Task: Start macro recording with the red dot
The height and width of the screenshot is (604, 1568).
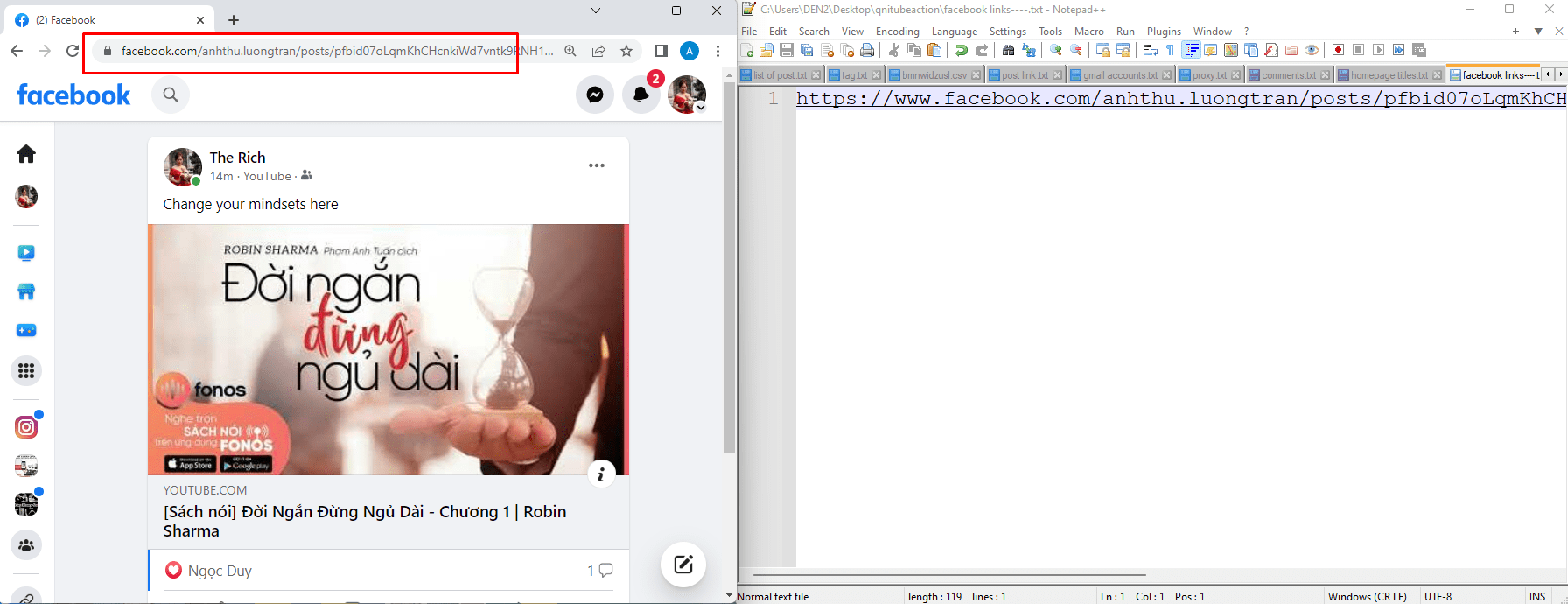Action: (1337, 50)
